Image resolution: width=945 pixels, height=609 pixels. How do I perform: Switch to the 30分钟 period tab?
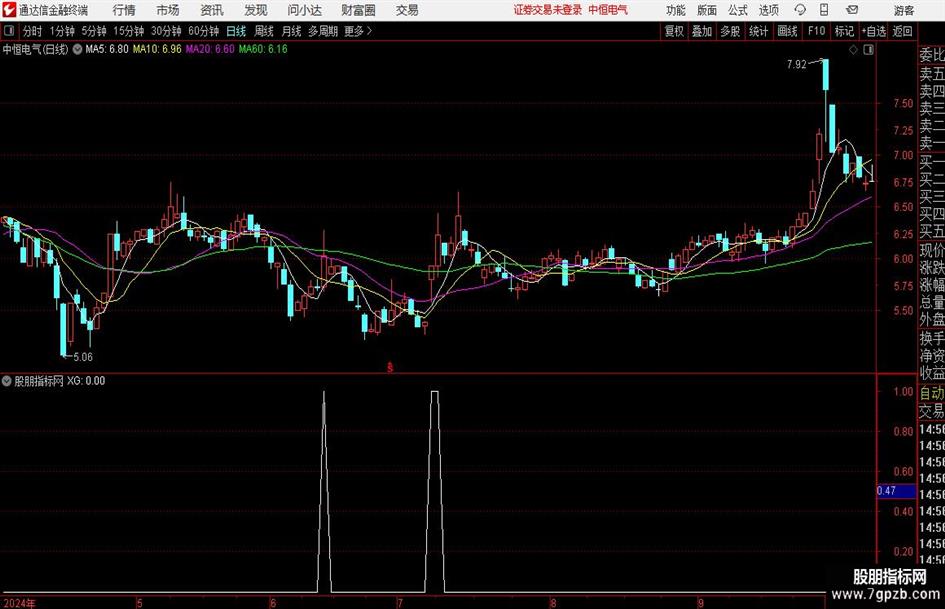[x=166, y=31]
